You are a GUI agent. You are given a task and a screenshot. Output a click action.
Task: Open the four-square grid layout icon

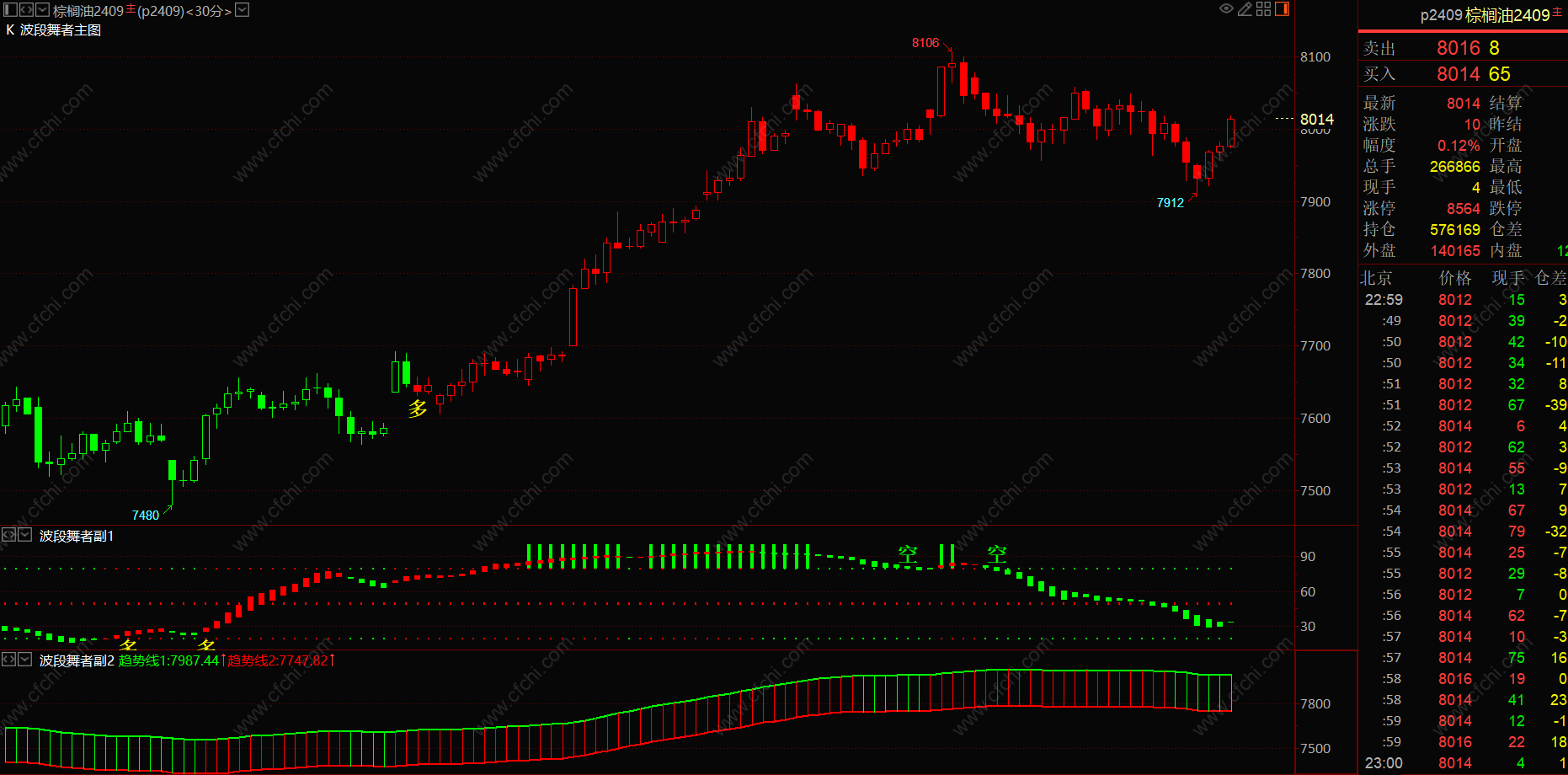(1263, 8)
